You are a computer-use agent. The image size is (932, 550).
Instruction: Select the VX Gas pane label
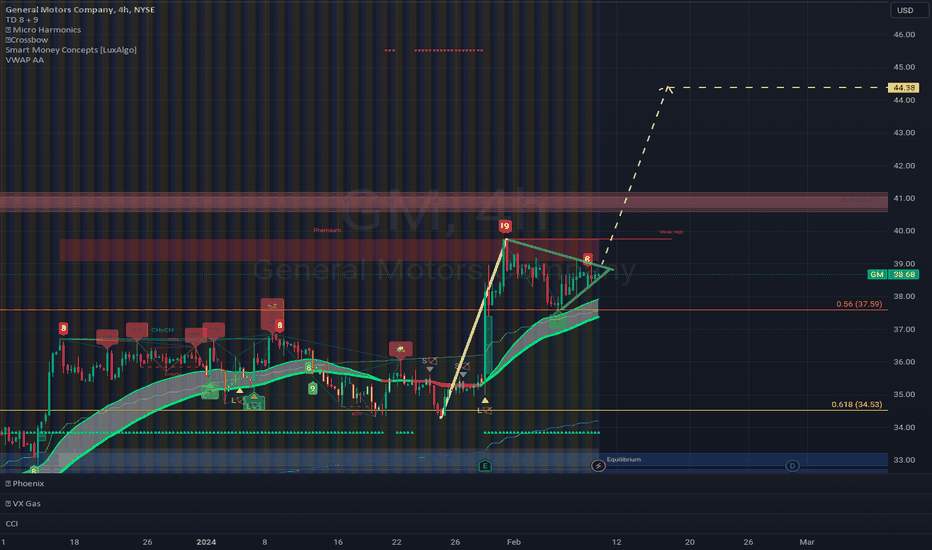click(27, 504)
